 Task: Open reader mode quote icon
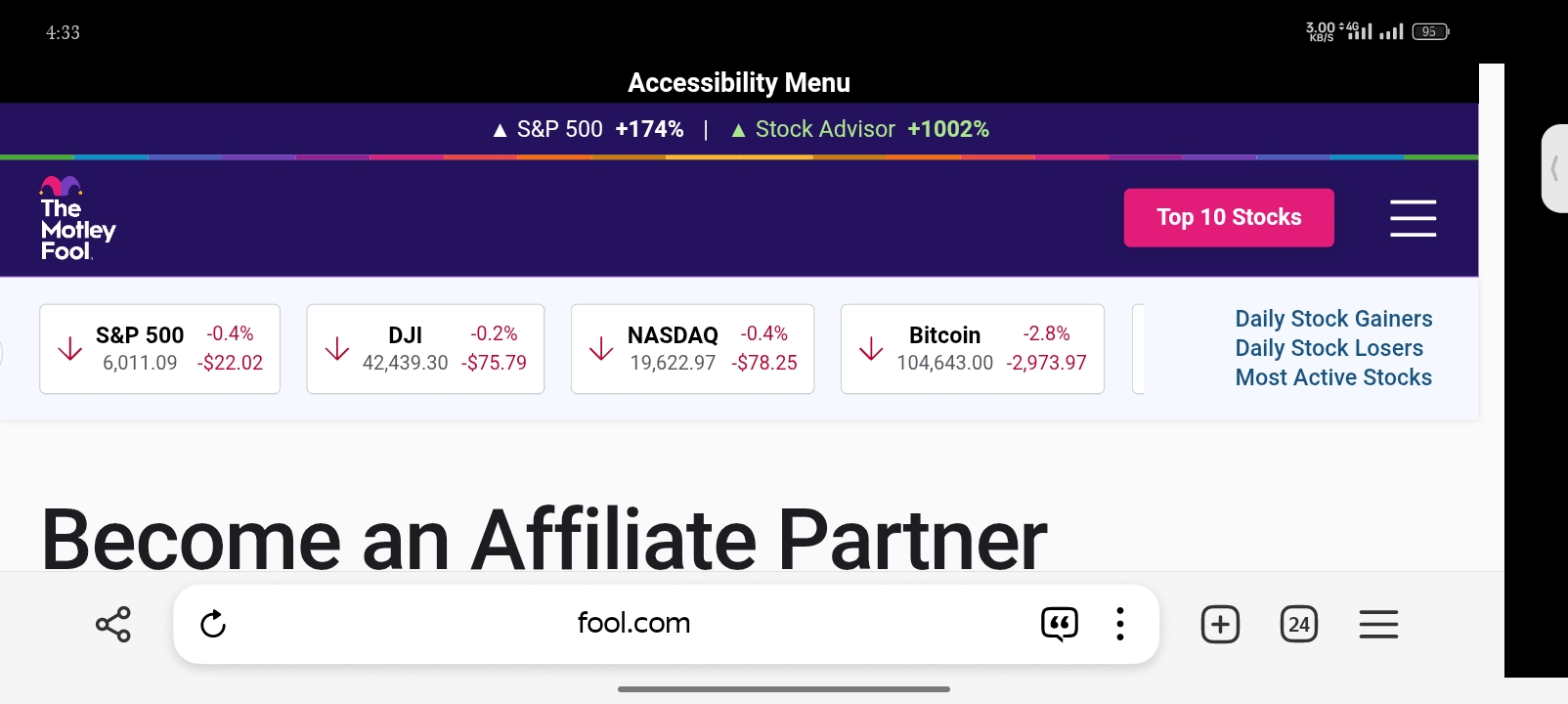click(1060, 624)
